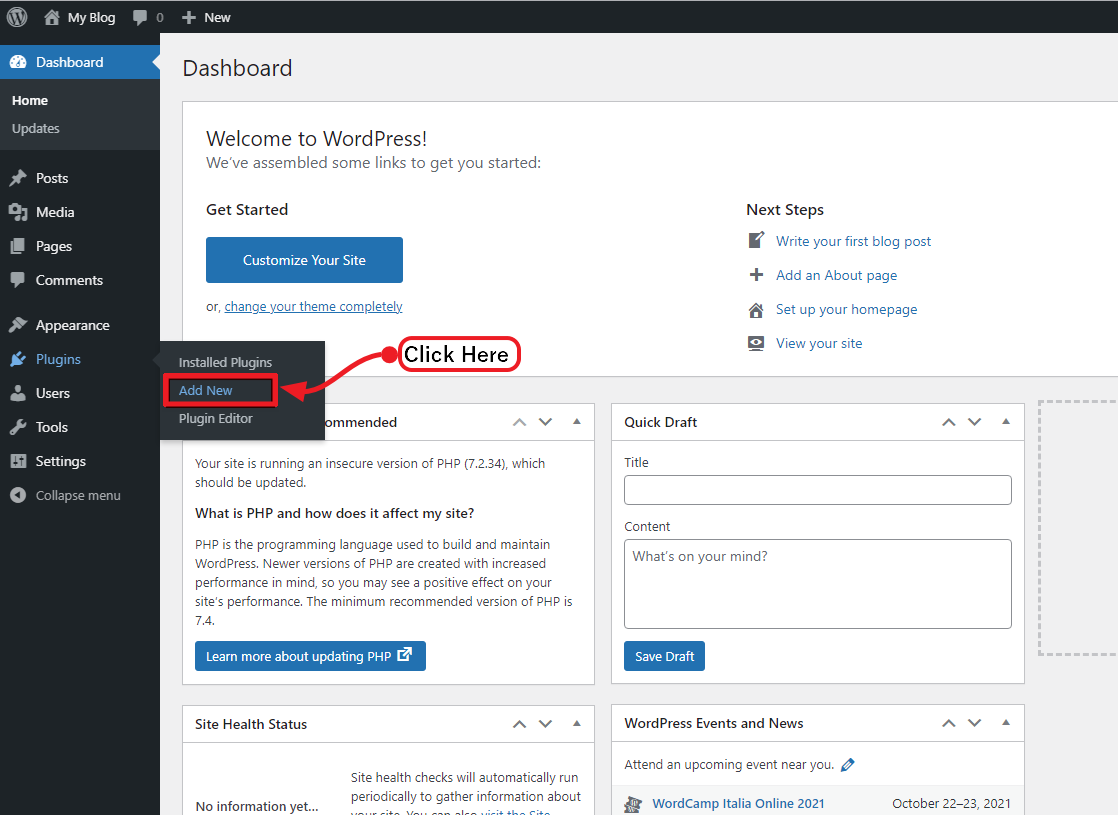
Task: Click the My Blog home icon
Action: click(51, 17)
